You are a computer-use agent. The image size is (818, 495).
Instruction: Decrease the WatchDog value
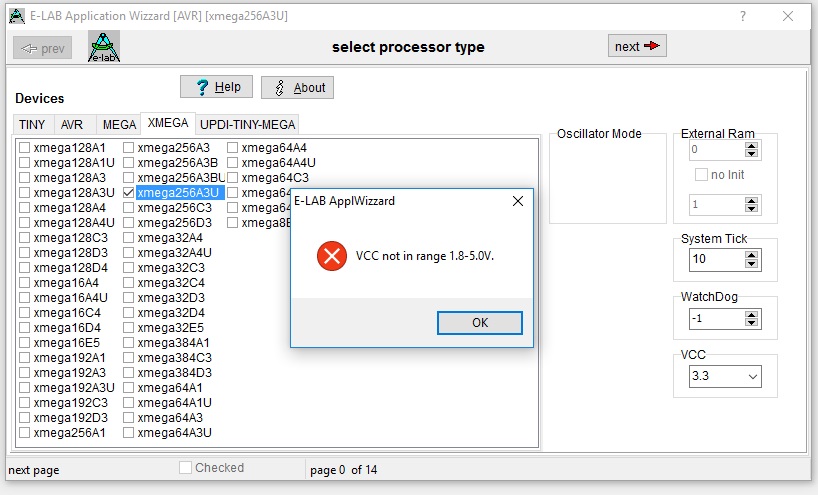coord(751,323)
